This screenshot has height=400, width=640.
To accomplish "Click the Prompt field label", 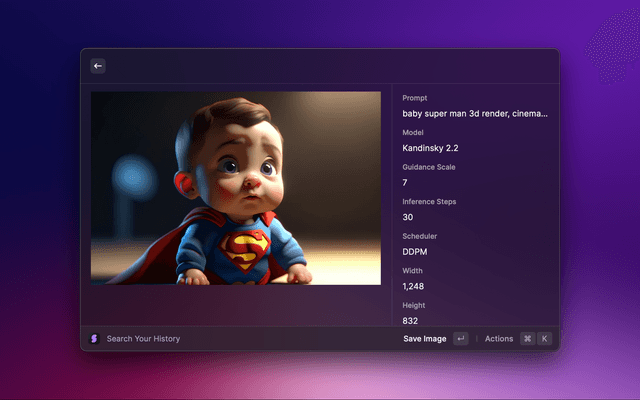I will [415, 98].
